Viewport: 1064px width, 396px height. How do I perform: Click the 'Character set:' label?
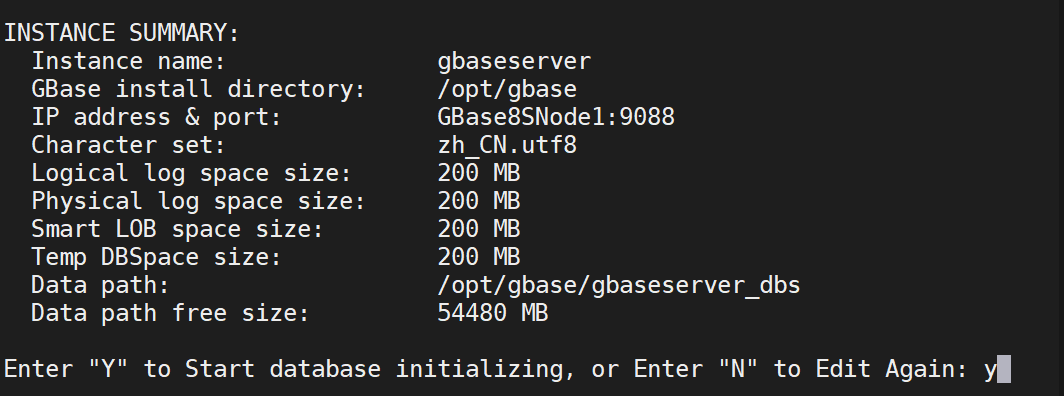pos(128,145)
